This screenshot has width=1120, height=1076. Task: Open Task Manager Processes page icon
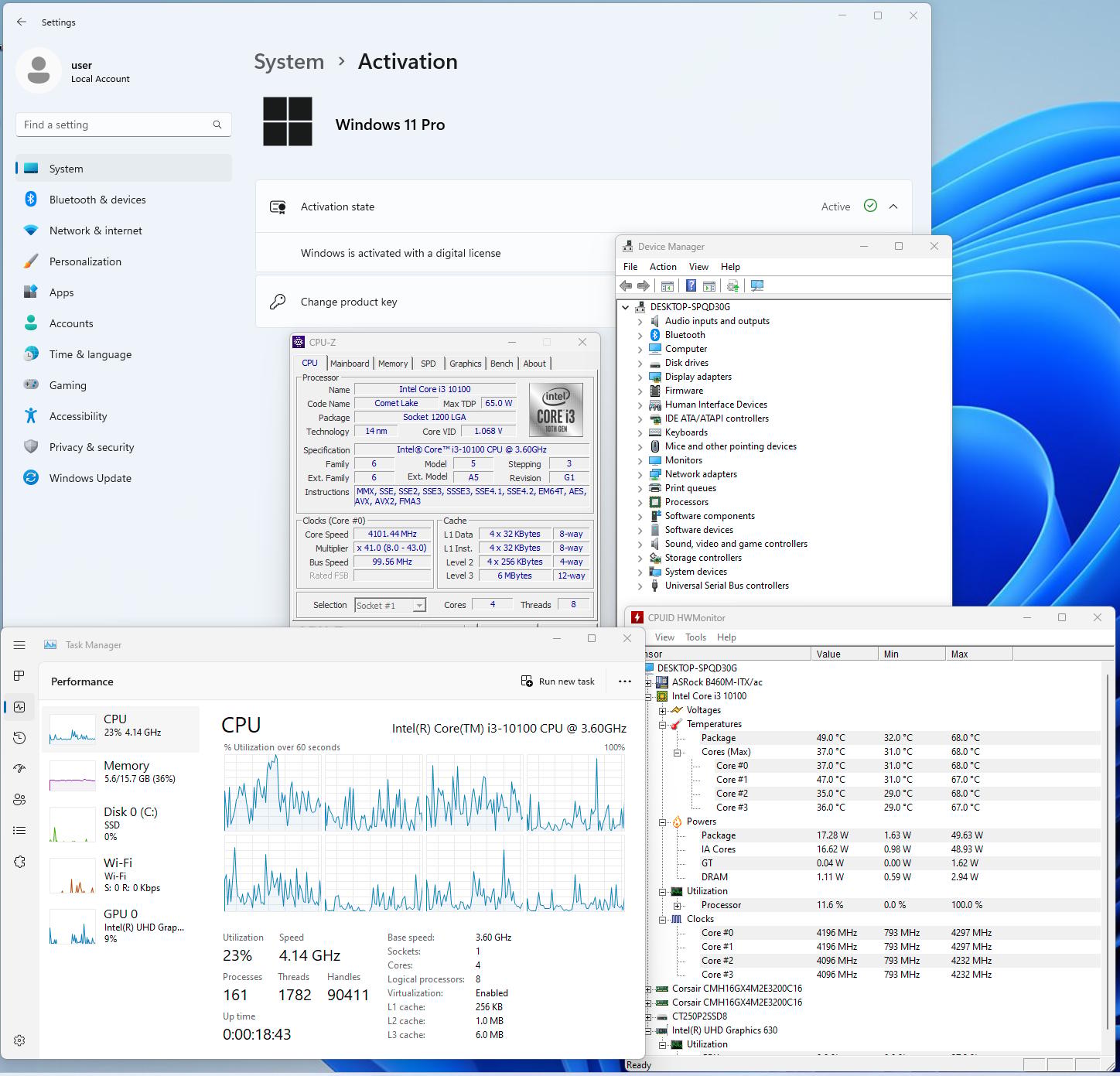coord(19,676)
